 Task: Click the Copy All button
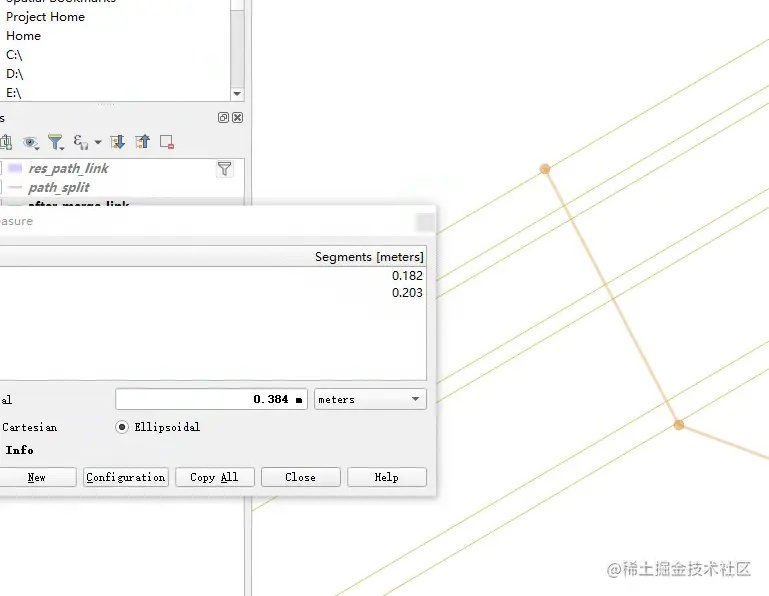click(214, 477)
